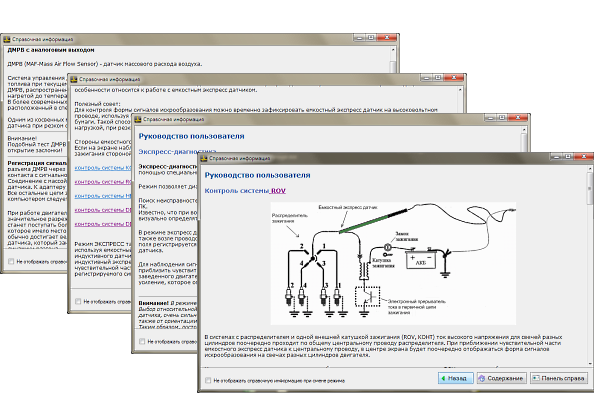594x396 pixels.
Task: Minimize the front Справочная информация window
Action: point(556,156)
